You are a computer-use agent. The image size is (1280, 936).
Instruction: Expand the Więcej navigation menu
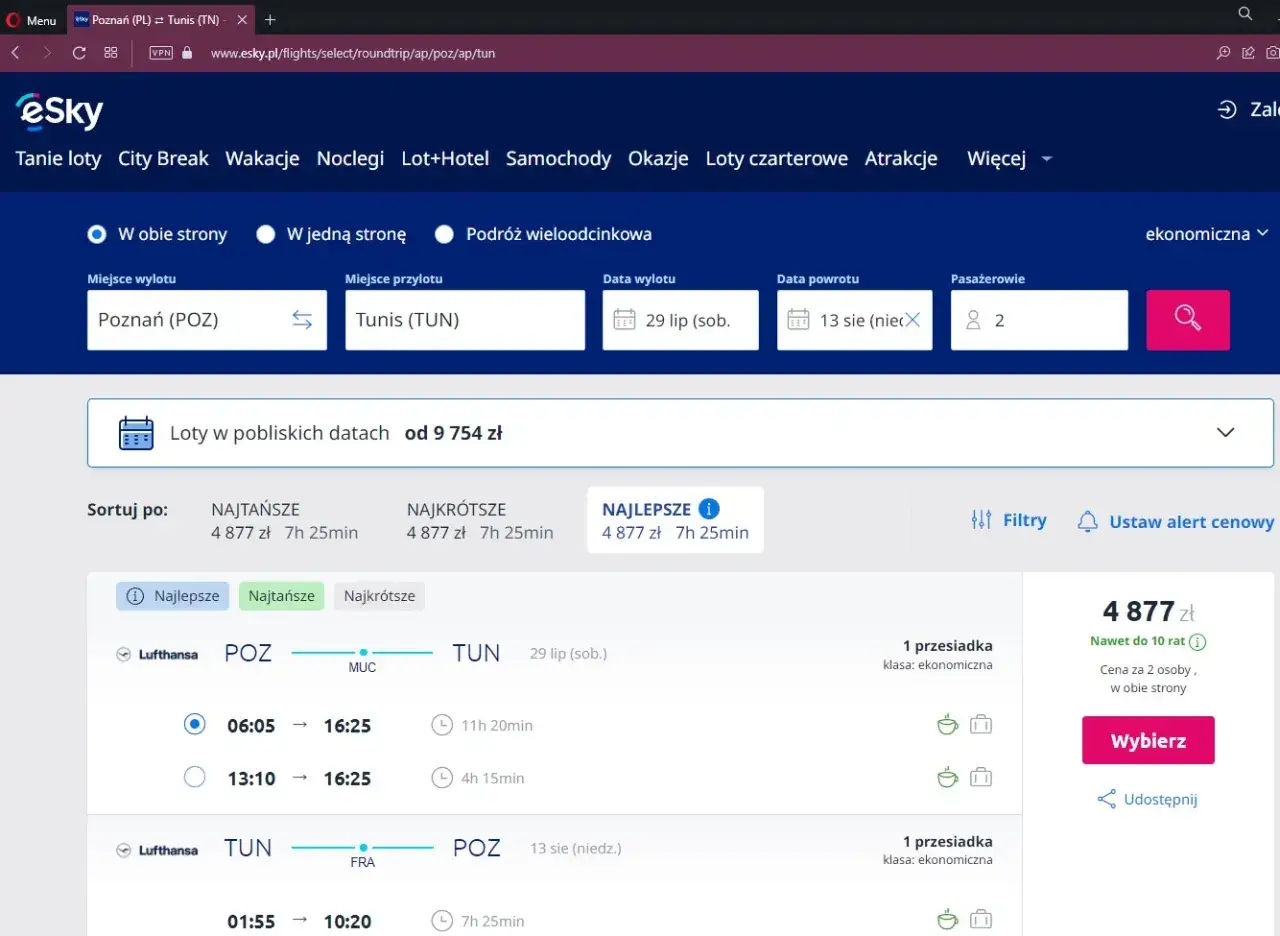pyautogui.click(x=1008, y=158)
